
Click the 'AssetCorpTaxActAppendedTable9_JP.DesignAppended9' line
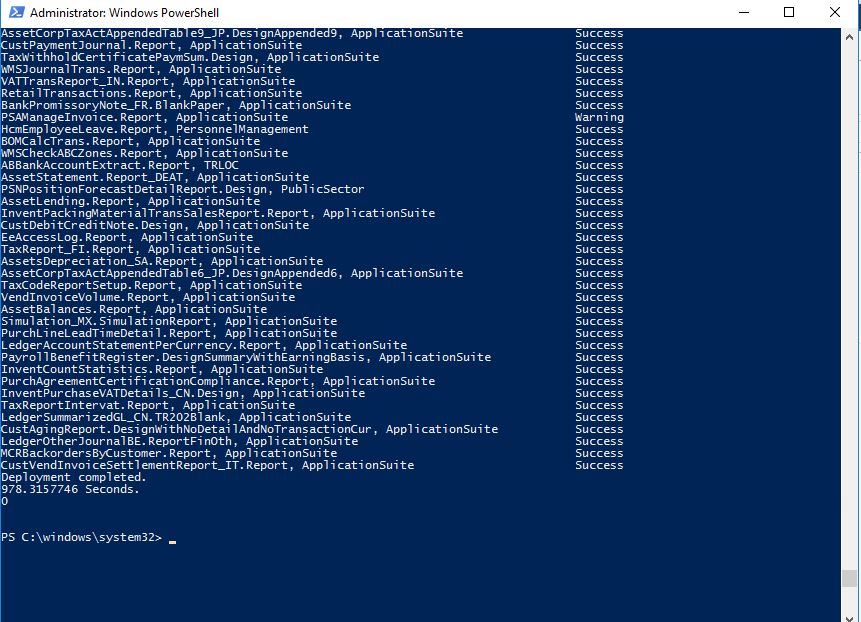click(232, 33)
